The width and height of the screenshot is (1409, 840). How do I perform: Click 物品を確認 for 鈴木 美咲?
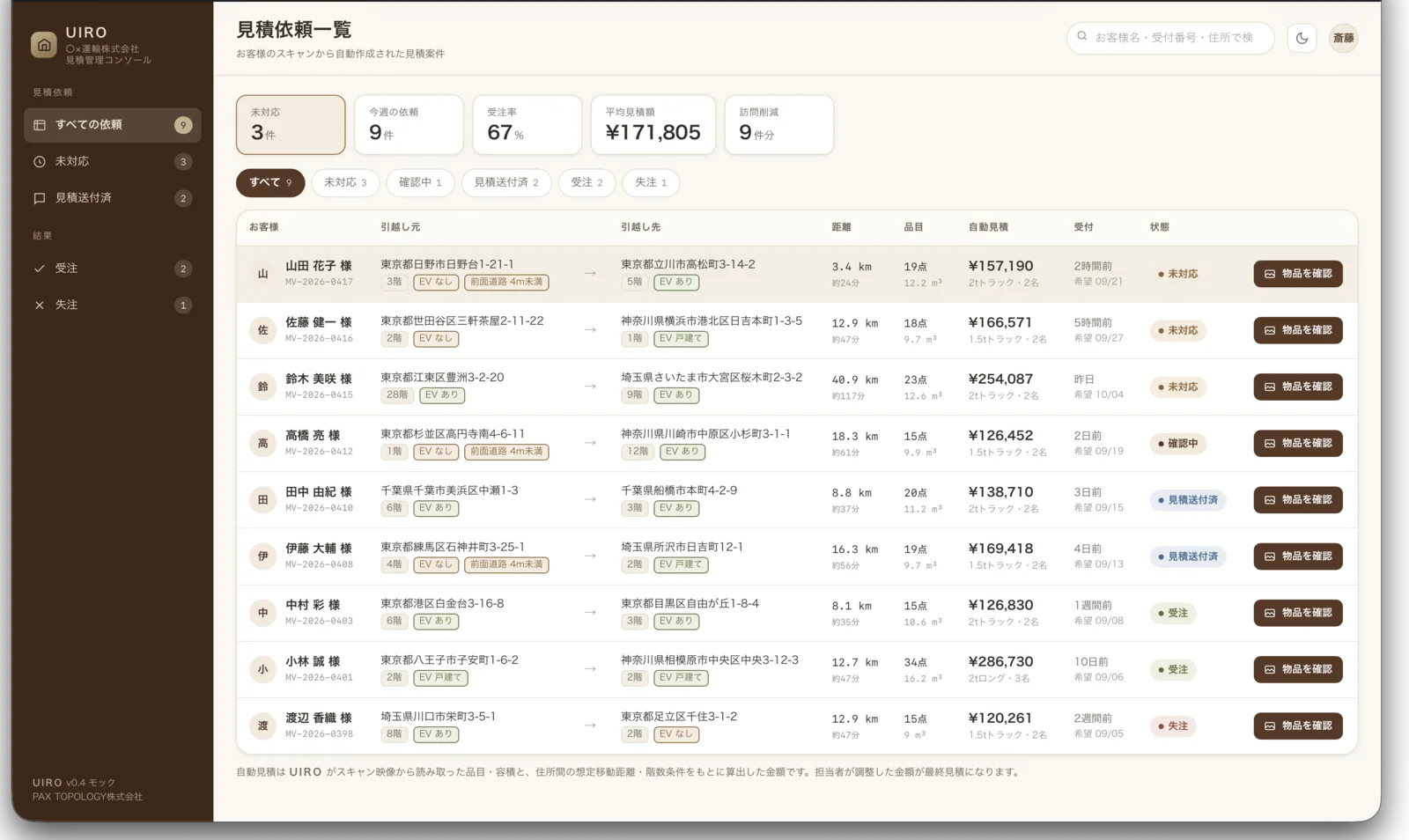1298,387
